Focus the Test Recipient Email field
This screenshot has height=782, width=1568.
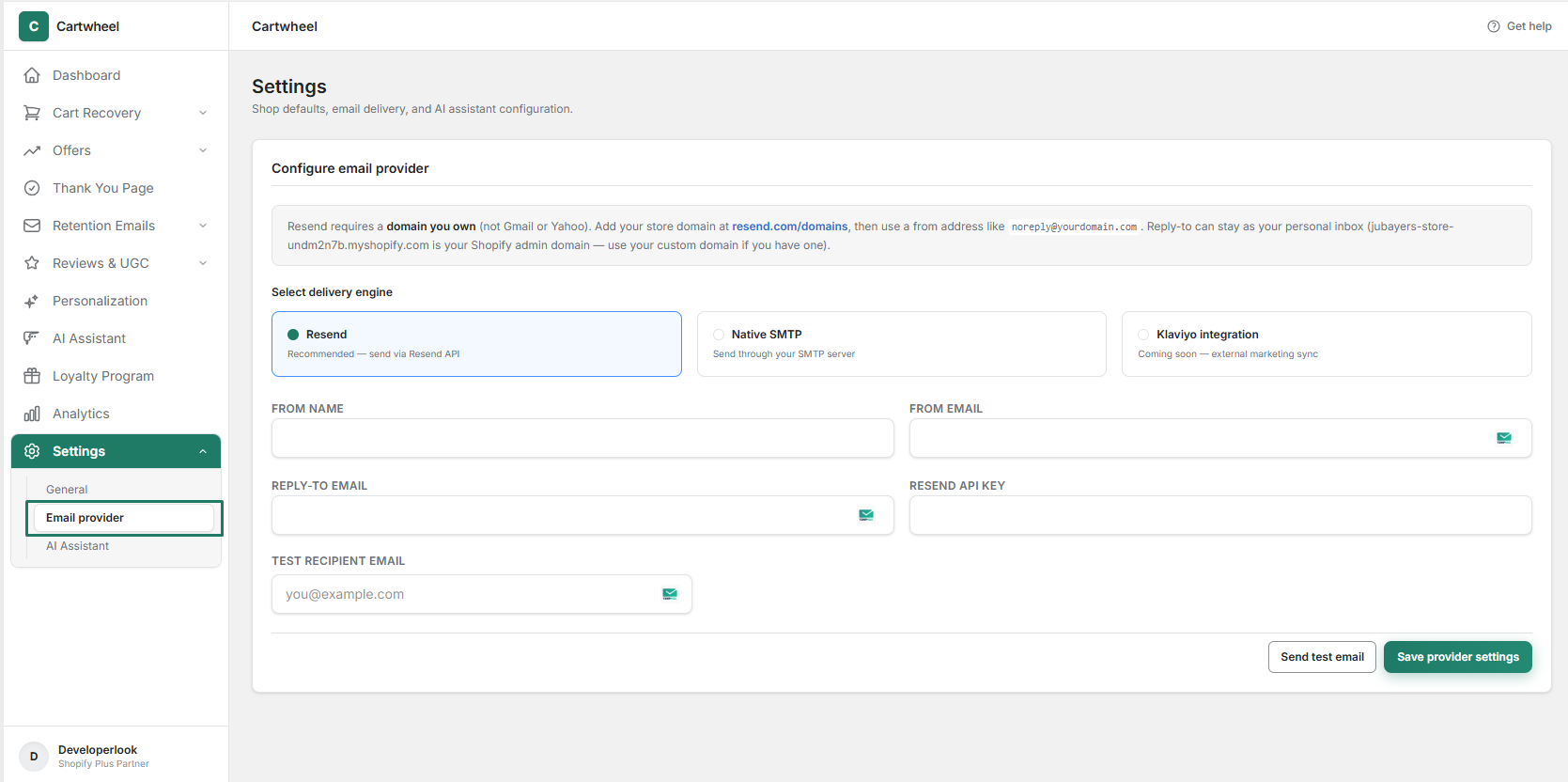coord(482,594)
